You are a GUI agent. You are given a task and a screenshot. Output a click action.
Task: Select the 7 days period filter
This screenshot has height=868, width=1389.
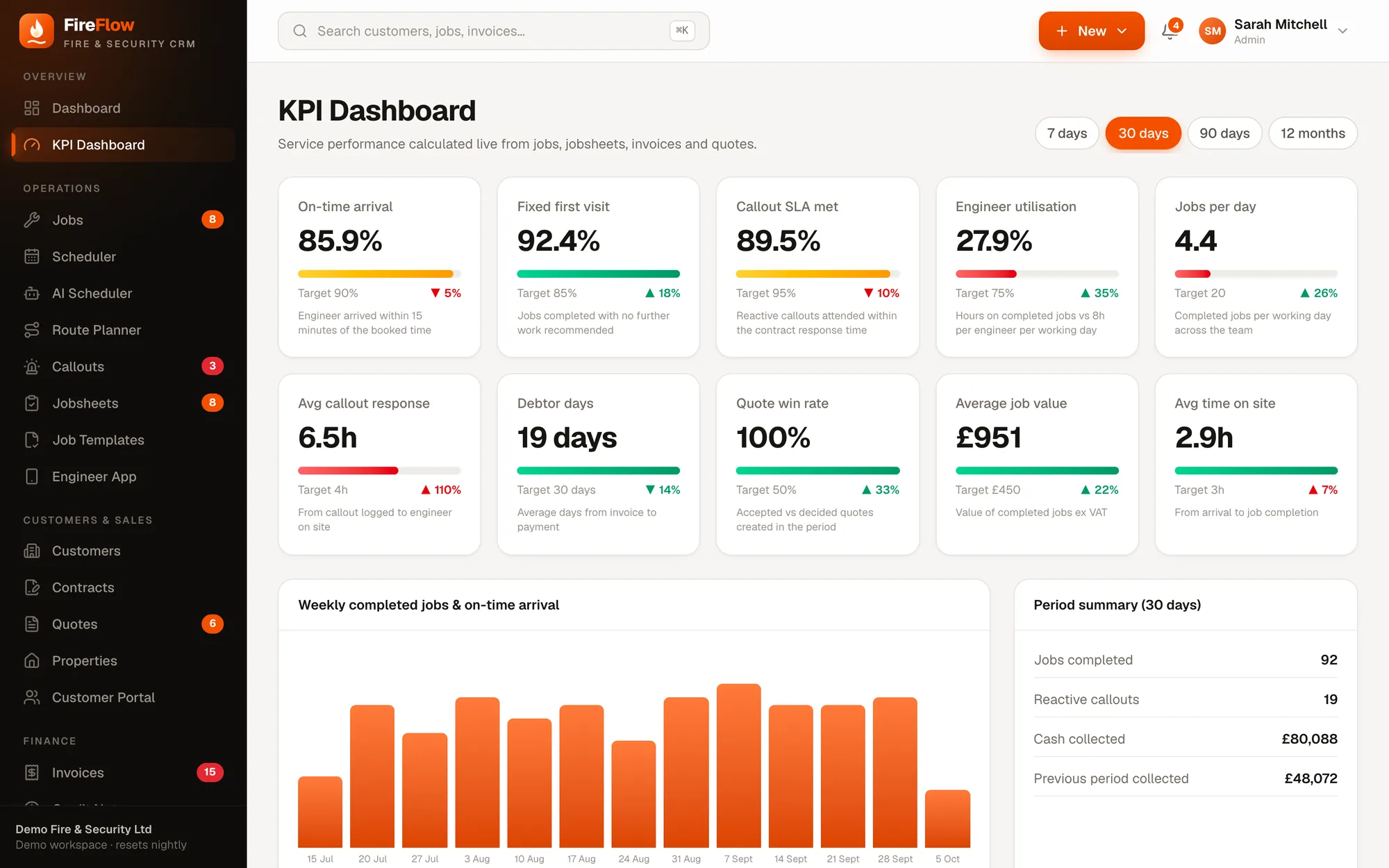pyautogui.click(x=1067, y=133)
